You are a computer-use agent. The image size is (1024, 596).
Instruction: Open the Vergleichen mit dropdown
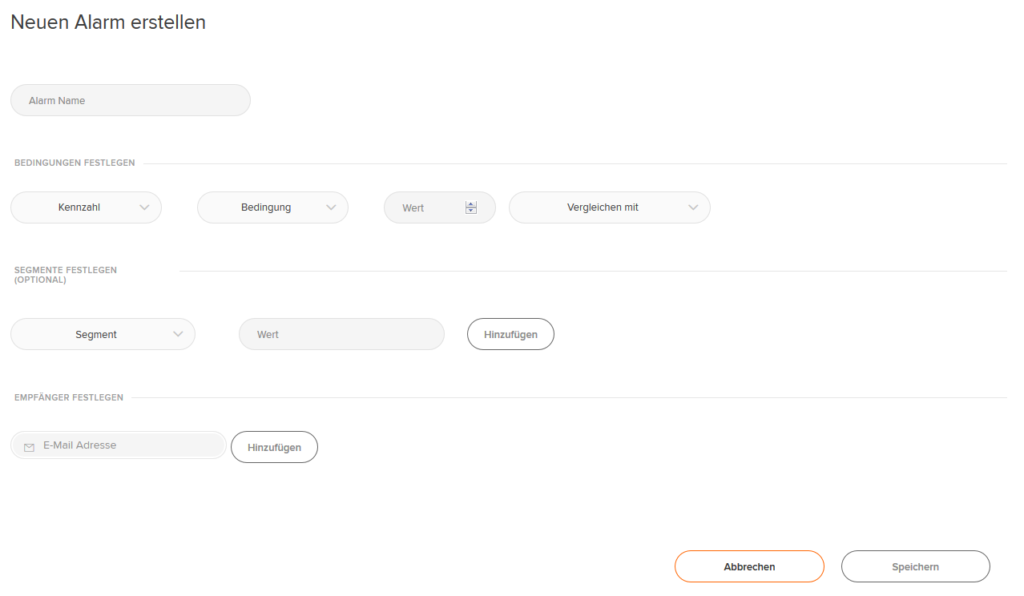[x=609, y=208]
